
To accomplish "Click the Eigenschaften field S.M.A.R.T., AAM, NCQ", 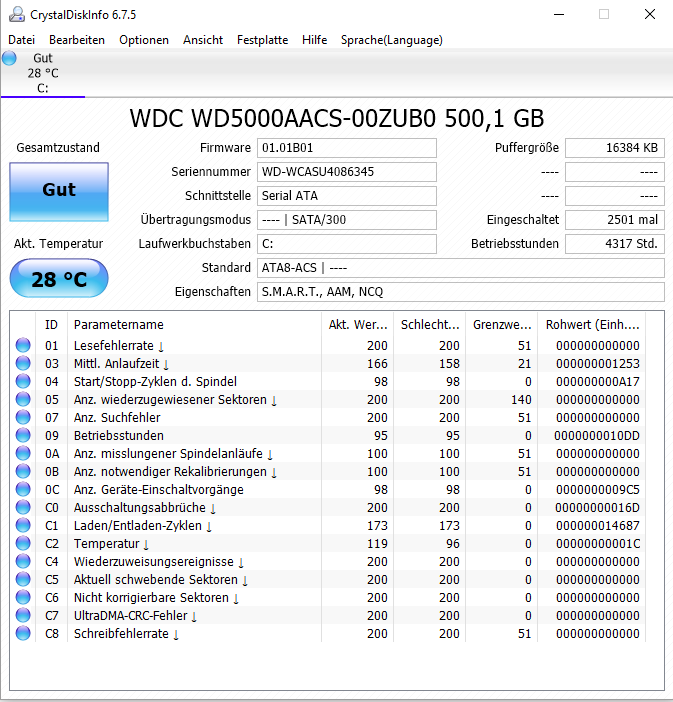I will coord(461,292).
